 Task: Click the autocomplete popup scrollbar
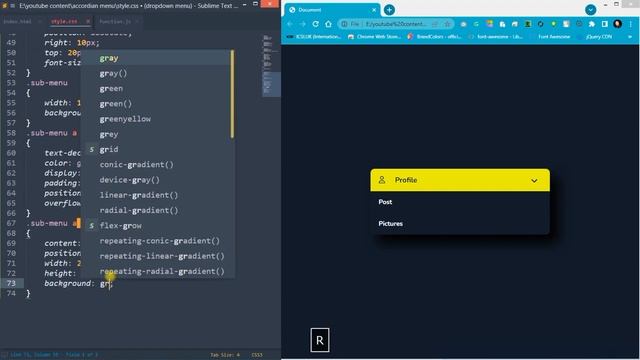[x=232, y=94]
